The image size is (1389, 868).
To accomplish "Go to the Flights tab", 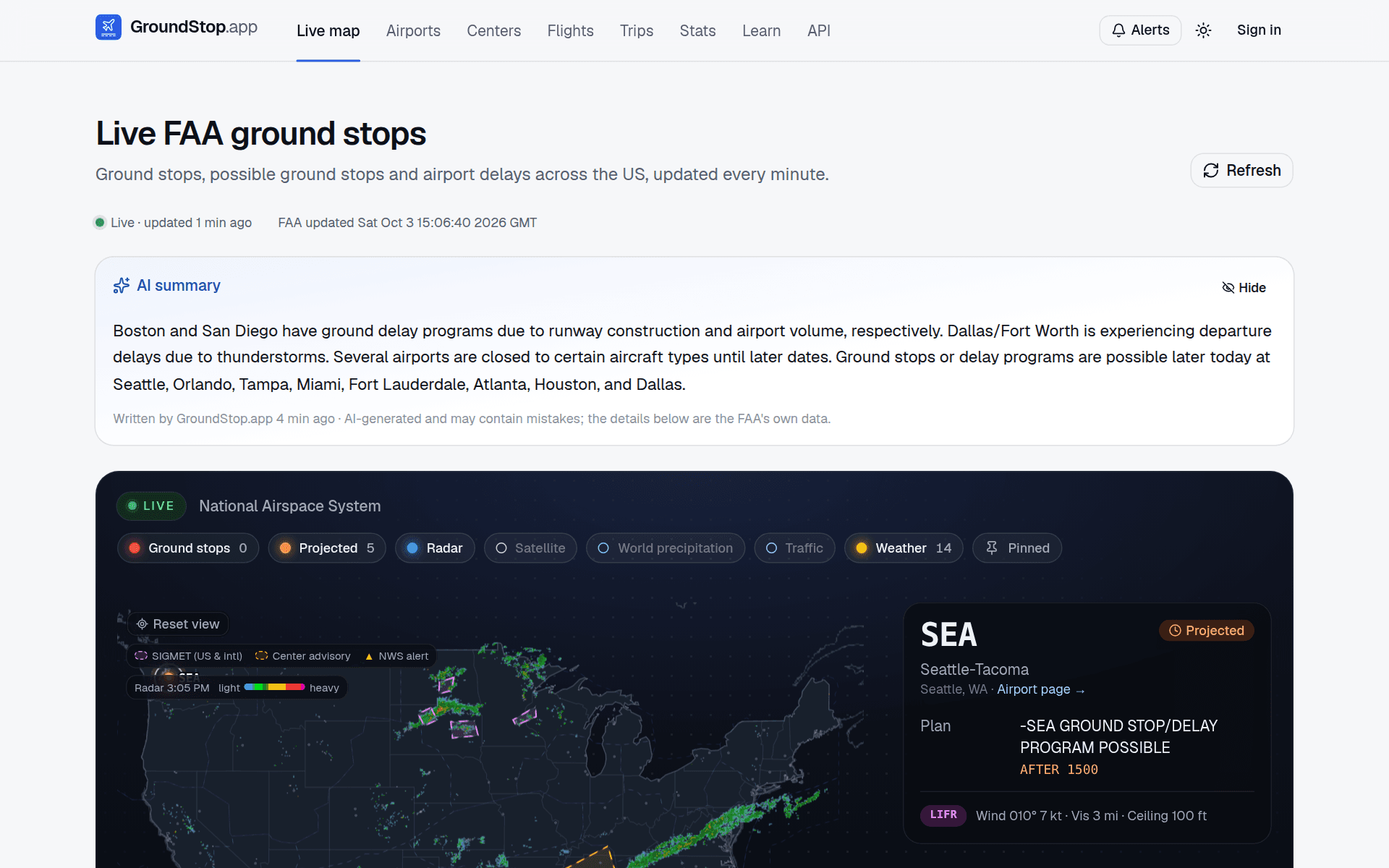I will point(570,30).
